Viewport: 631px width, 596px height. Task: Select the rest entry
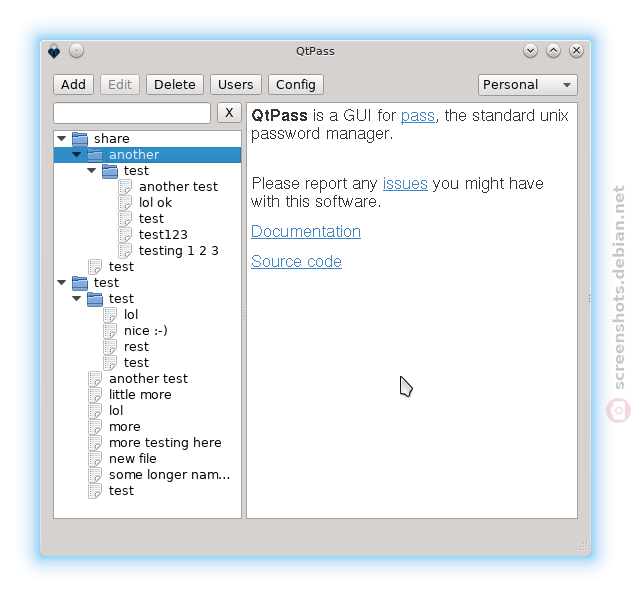pos(136,347)
